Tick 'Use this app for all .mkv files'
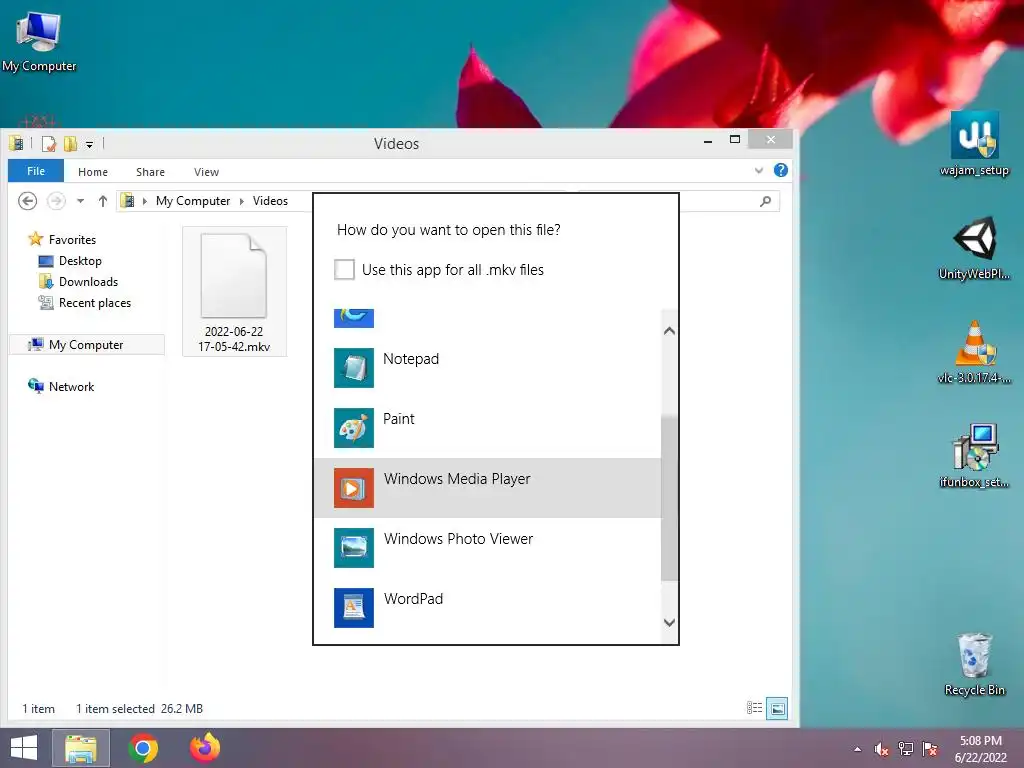The image size is (1024, 768). [344, 269]
